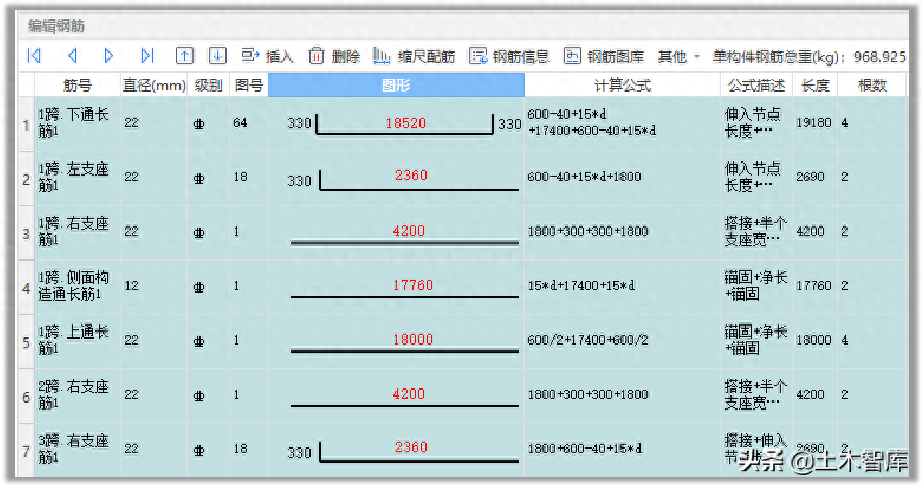Click shape length 17760 in row 4
Viewport: 923px width, 488px height.
click(413, 286)
